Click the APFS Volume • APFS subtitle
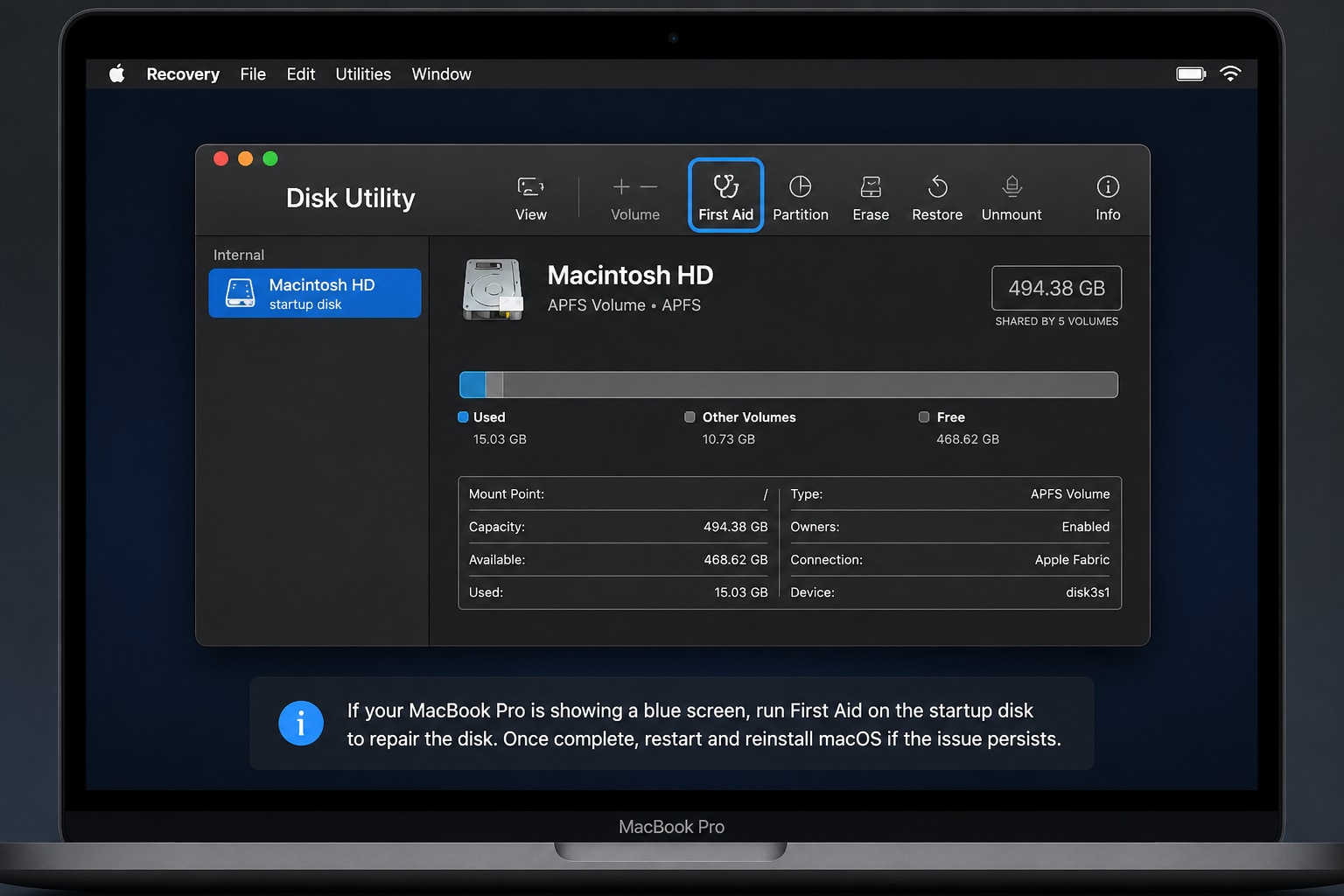The height and width of the screenshot is (896, 1344). [x=624, y=305]
